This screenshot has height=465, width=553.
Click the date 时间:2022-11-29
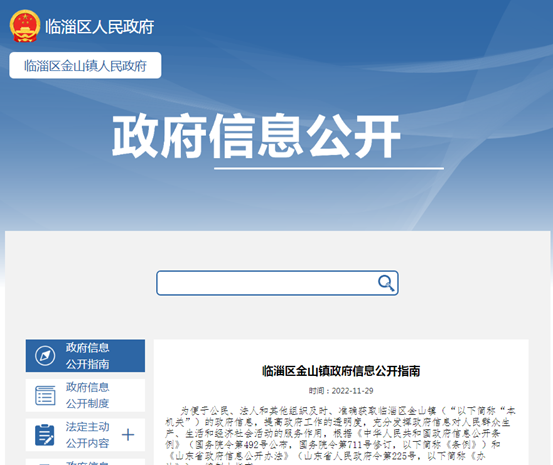pos(341,391)
